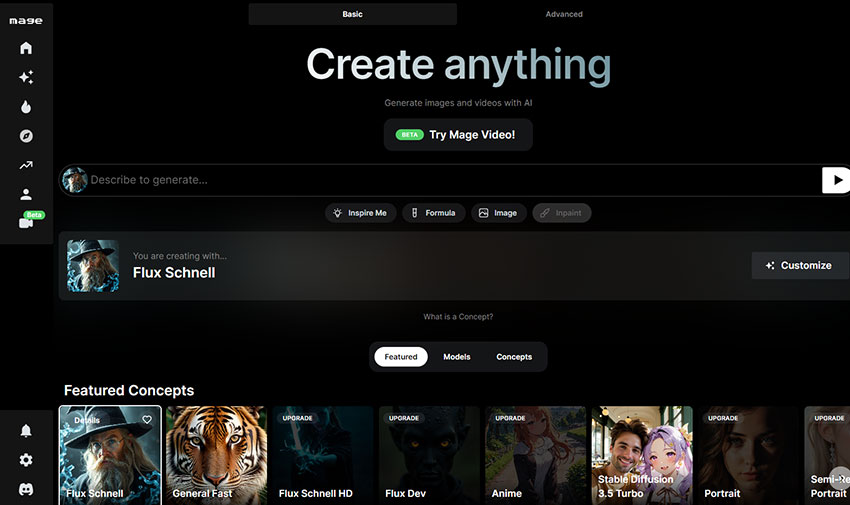Screen dimensions: 850x505
Task: Click the Describe to generate input field
Action: coord(454,180)
